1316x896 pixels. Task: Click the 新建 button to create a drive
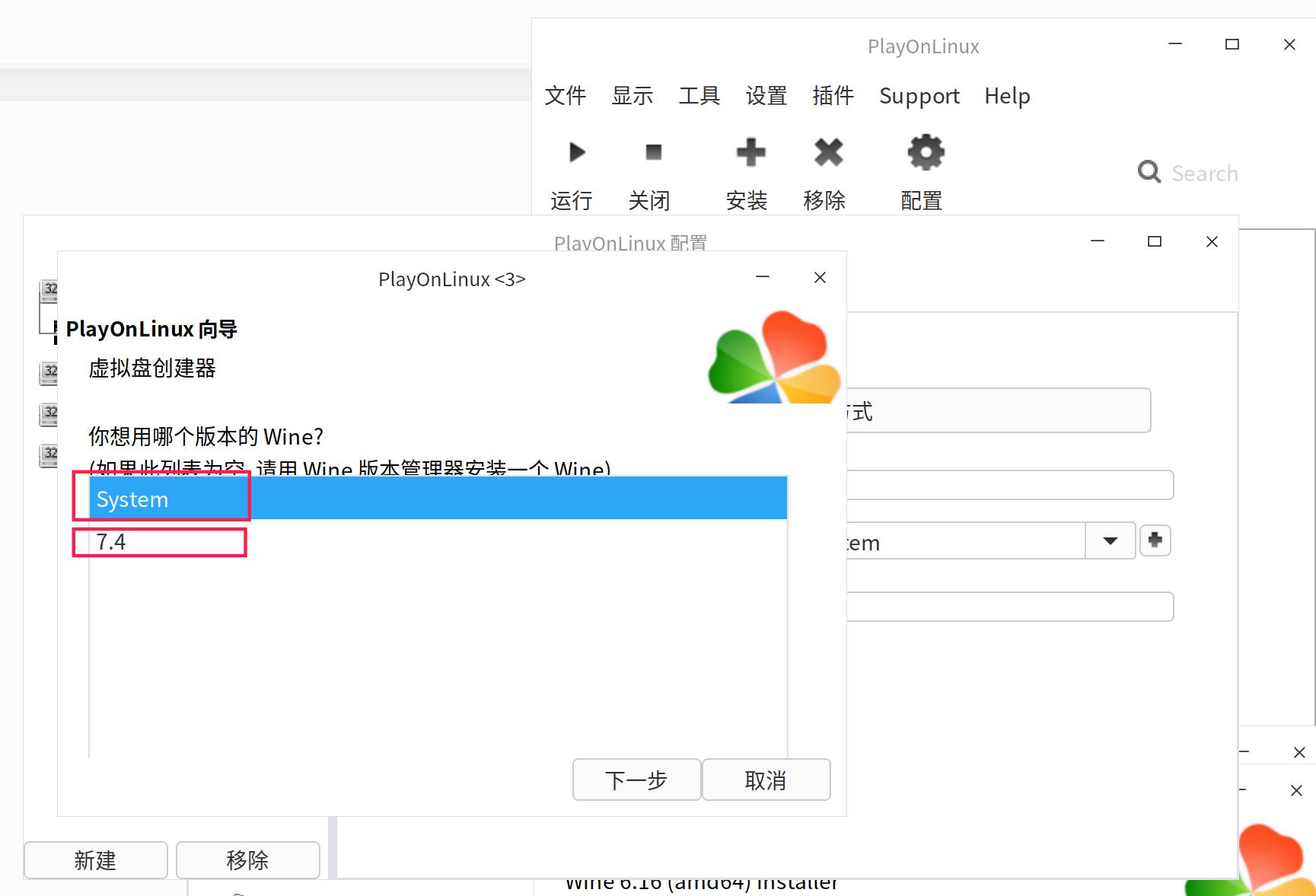[95, 859]
